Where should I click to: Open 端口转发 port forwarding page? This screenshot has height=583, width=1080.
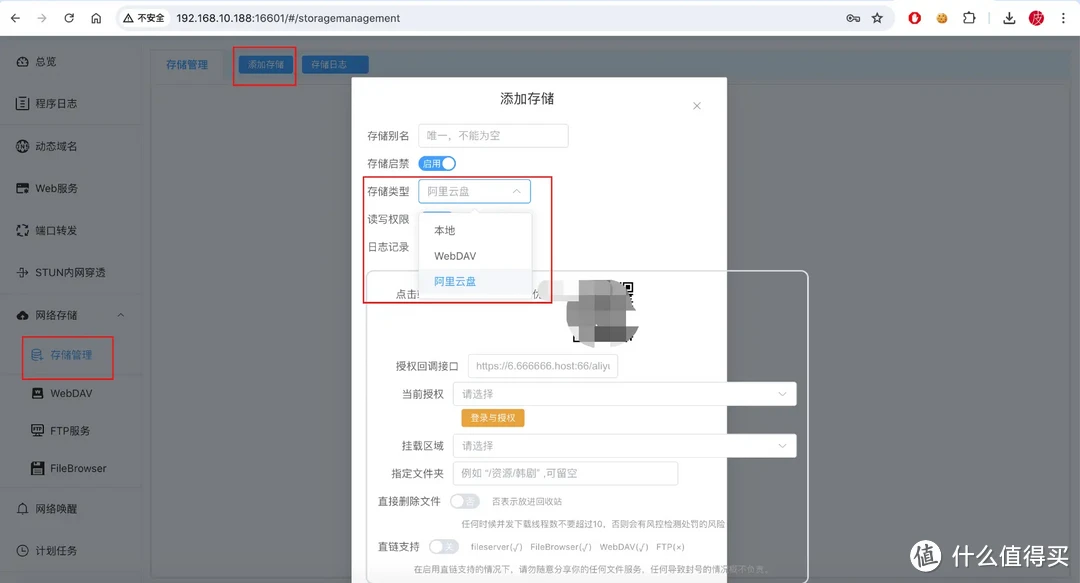(56, 230)
